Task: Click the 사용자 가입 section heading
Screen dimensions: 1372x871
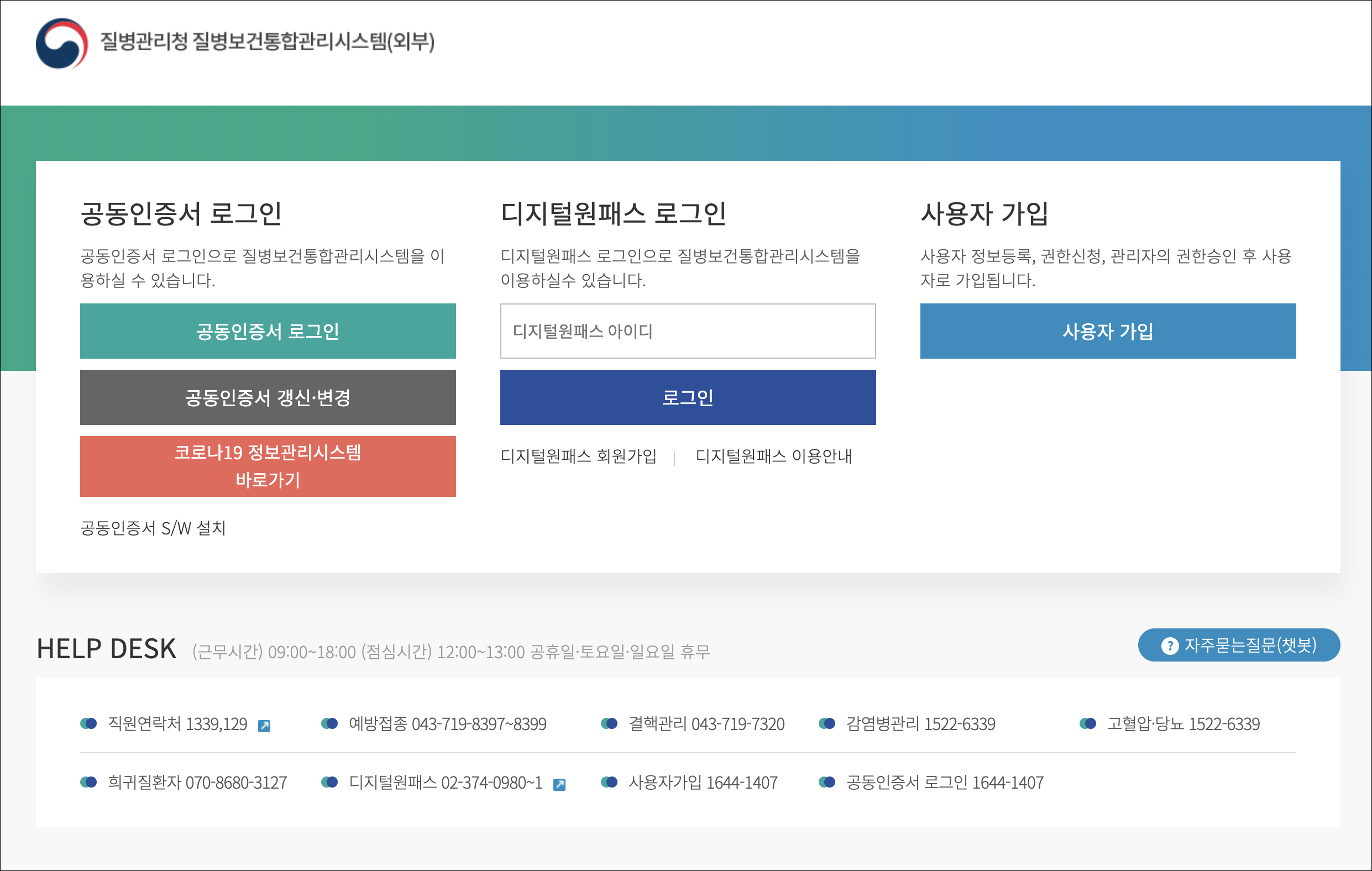Action: pyautogui.click(x=984, y=214)
